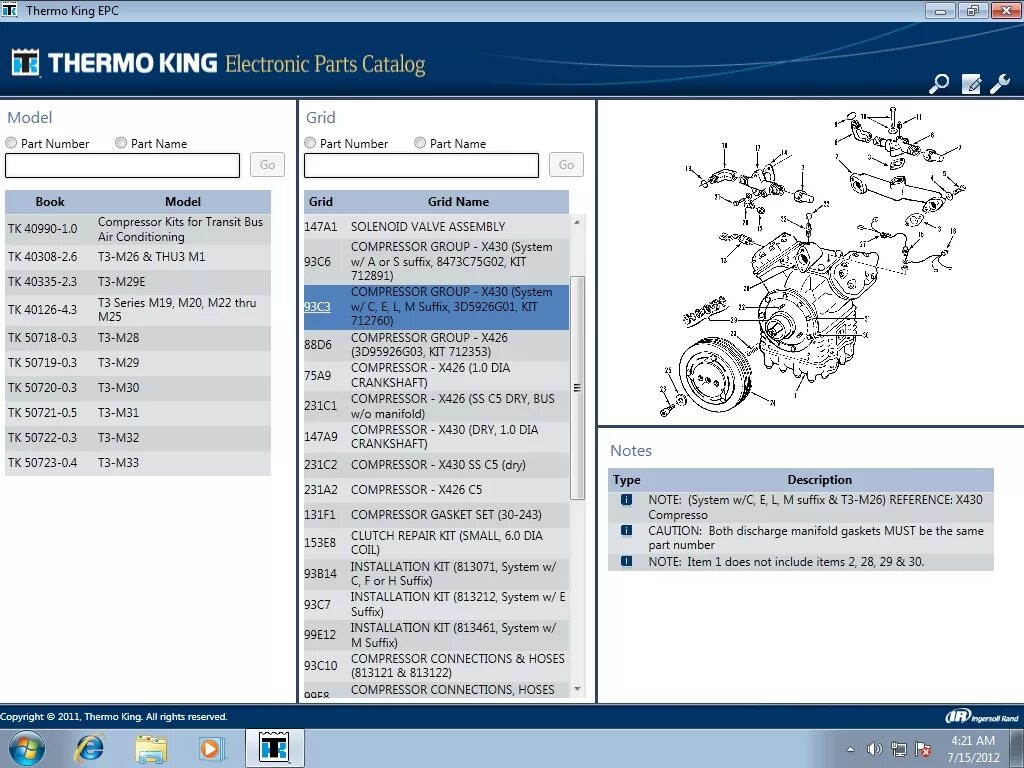Select the T3-M29 model row
This screenshot has height=768, width=1024.
coord(138,363)
